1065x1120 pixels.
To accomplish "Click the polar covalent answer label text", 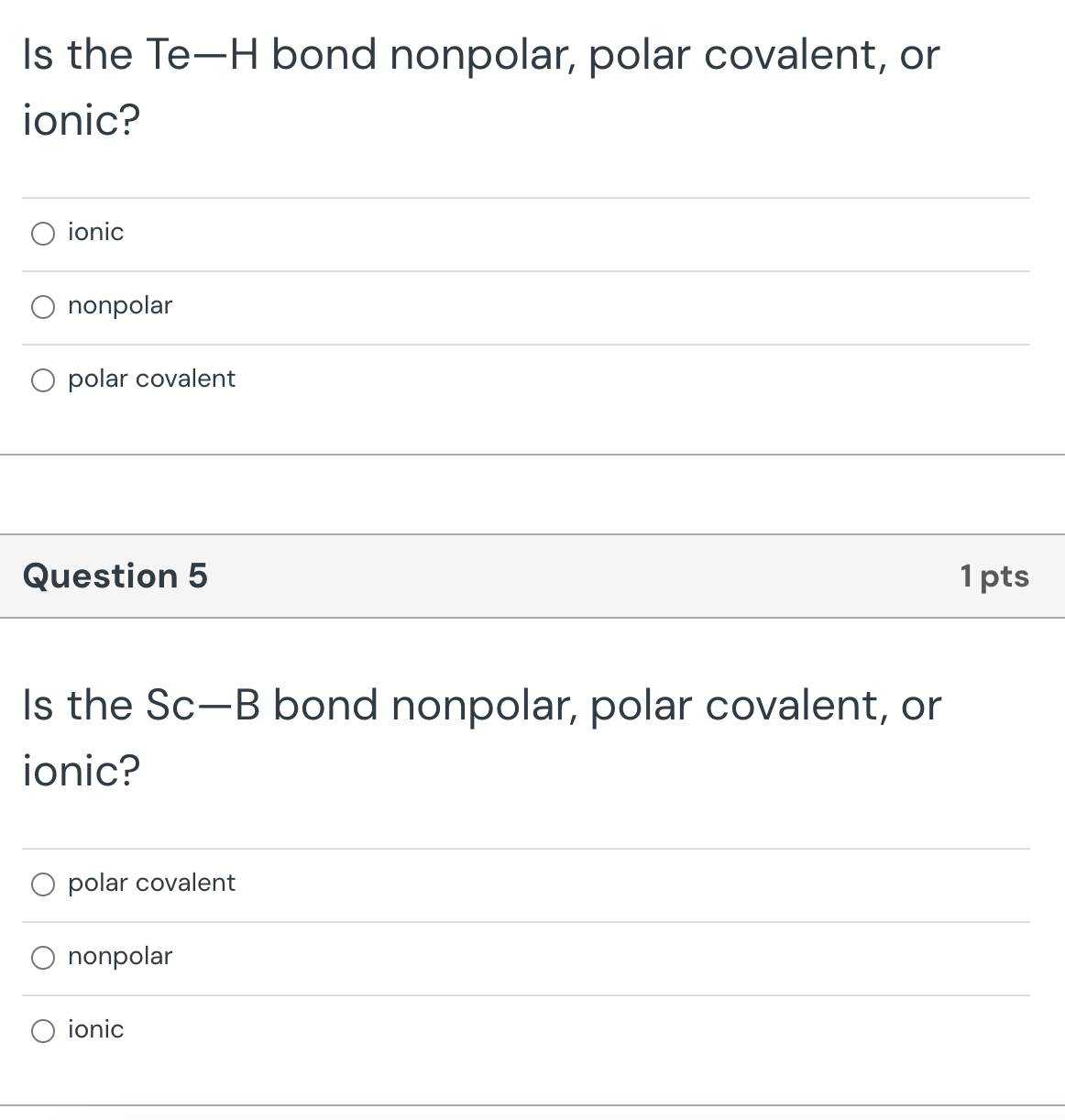I will (151, 378).
